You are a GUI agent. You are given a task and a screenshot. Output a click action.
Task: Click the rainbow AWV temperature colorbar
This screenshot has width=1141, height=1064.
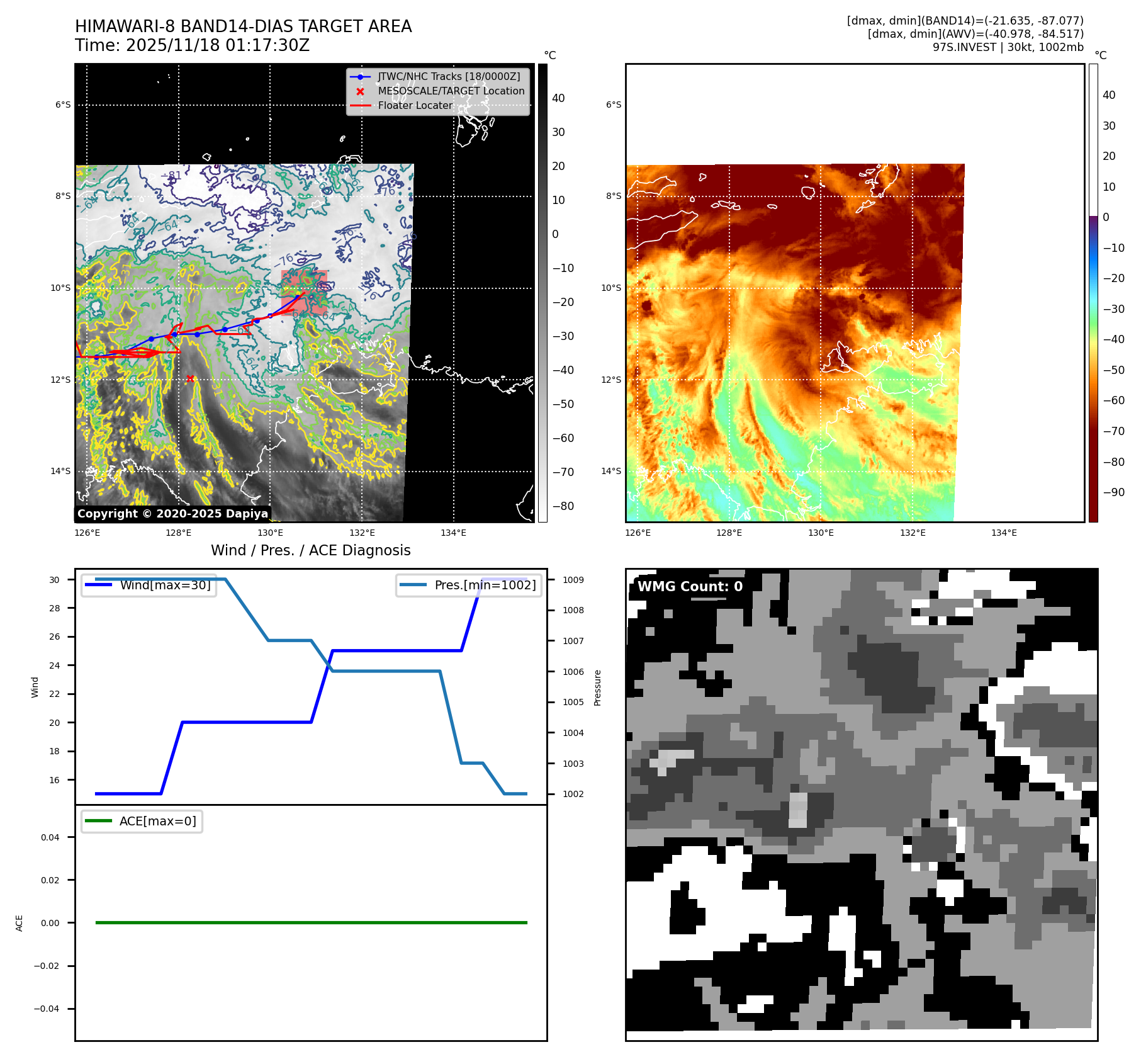tap(1093, 293)
